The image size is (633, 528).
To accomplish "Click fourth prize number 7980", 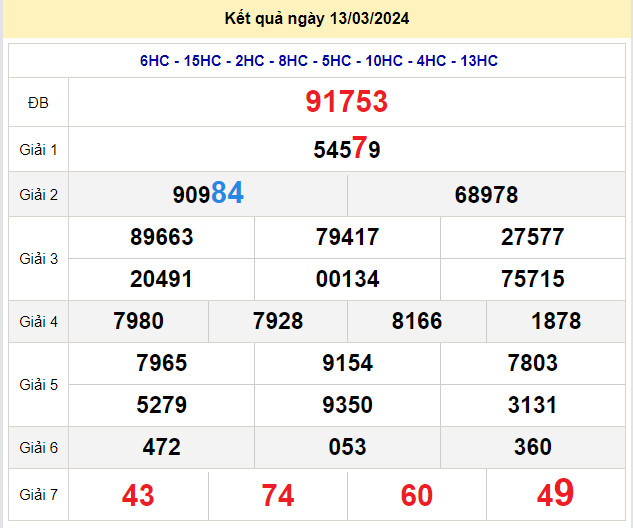I will [x=138, y=321].
